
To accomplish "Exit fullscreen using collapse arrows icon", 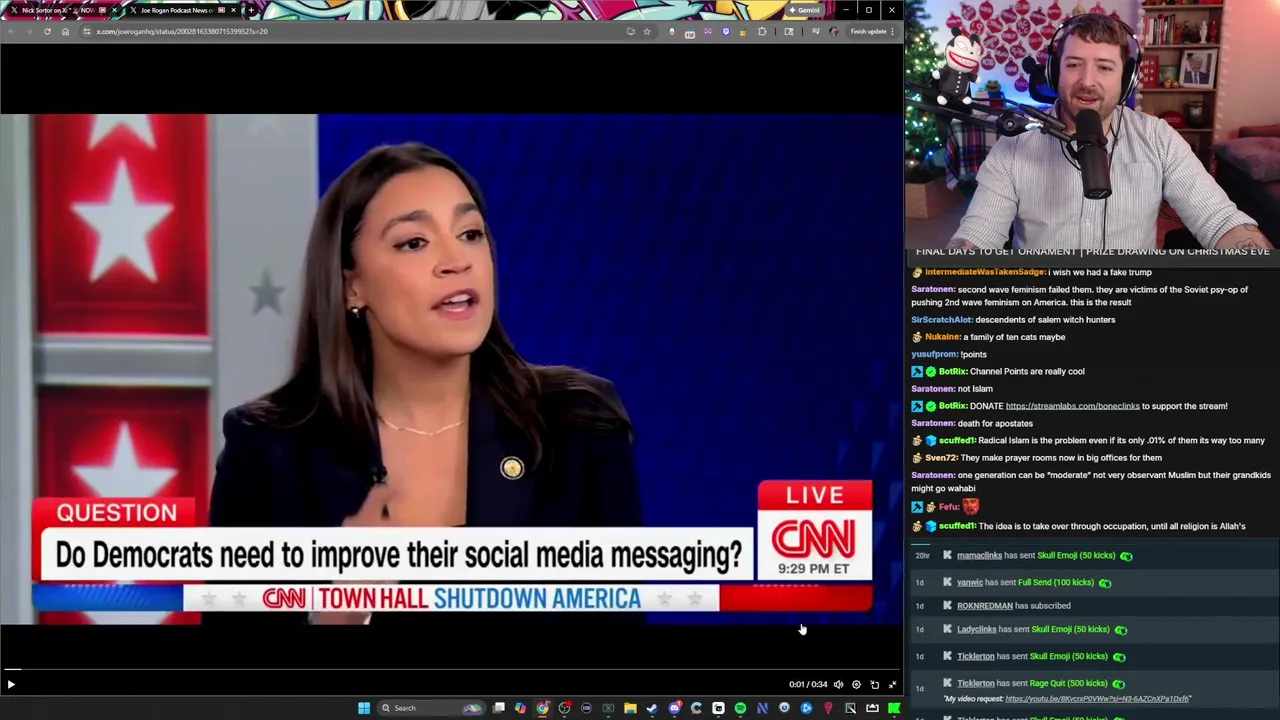I will 892,685.
